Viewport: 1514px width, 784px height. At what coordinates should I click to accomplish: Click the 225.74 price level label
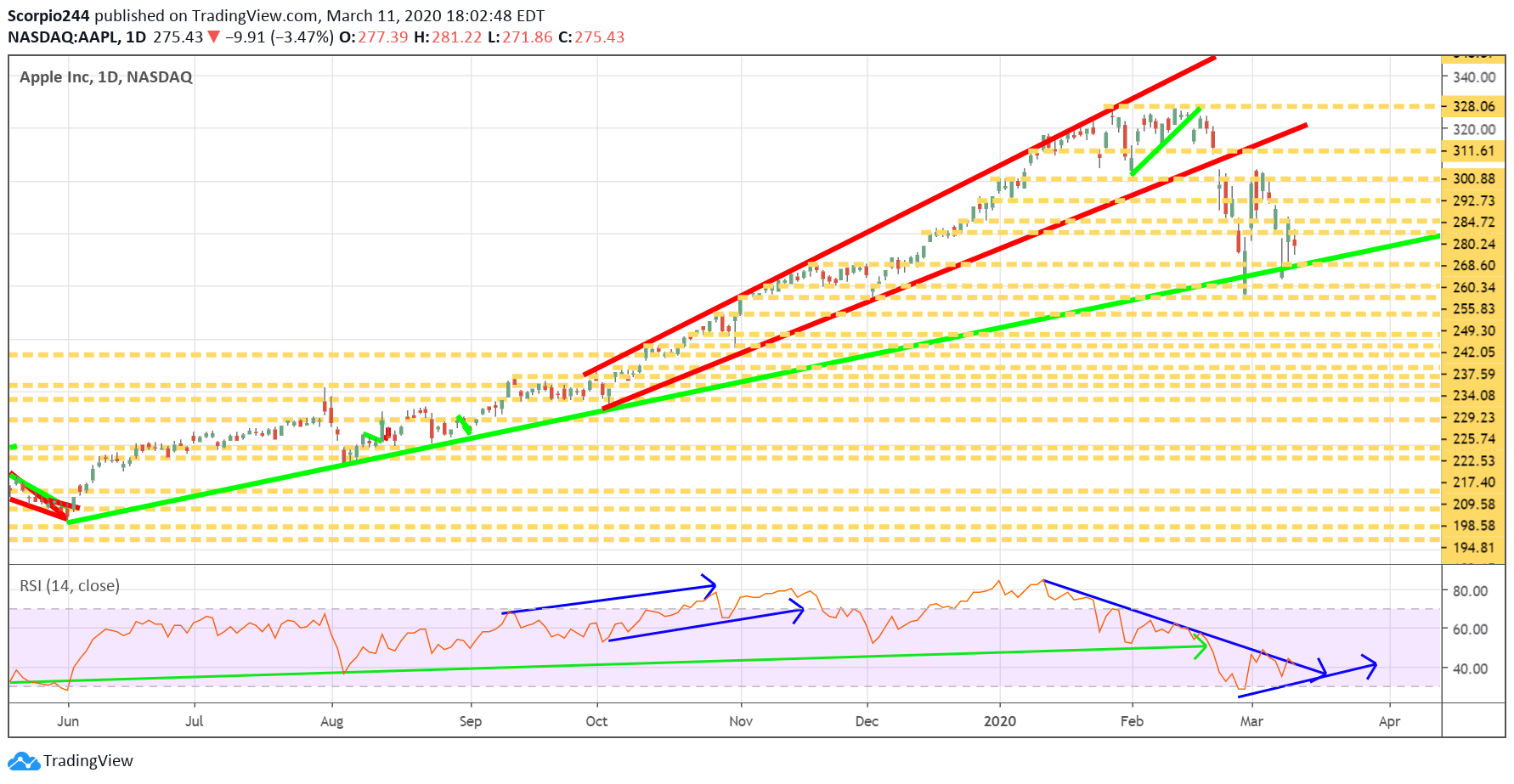click(1474, 439)
